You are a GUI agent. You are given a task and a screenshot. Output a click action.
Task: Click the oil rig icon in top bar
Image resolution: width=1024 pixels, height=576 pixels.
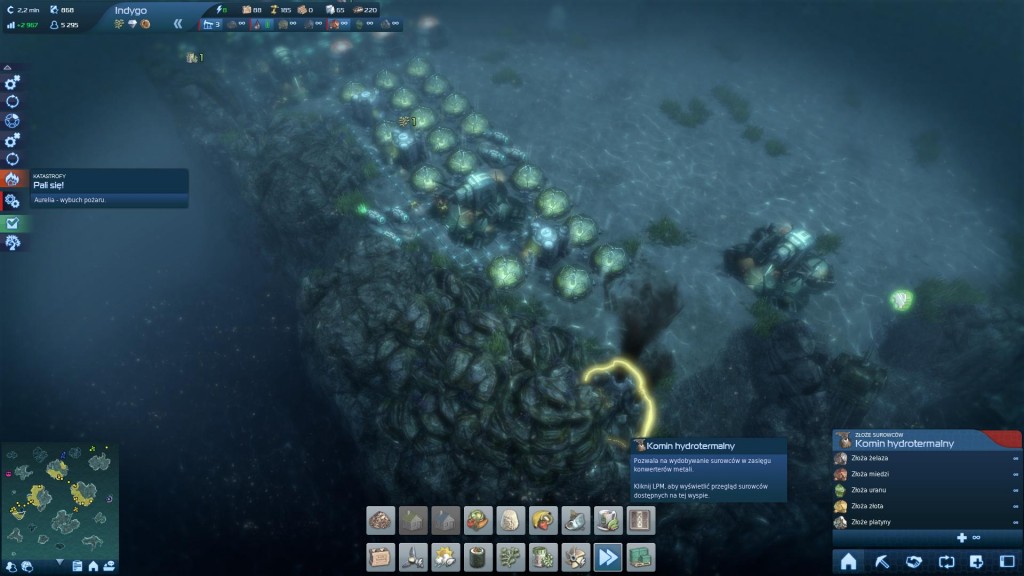(209, 24)
